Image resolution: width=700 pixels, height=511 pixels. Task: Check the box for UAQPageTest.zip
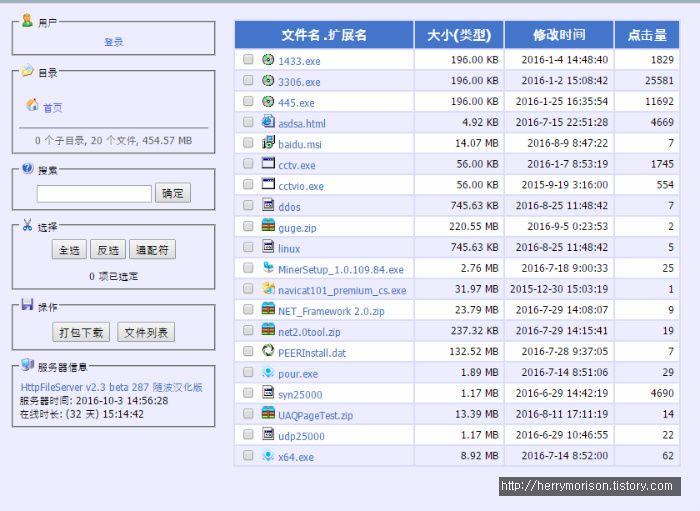248,414
